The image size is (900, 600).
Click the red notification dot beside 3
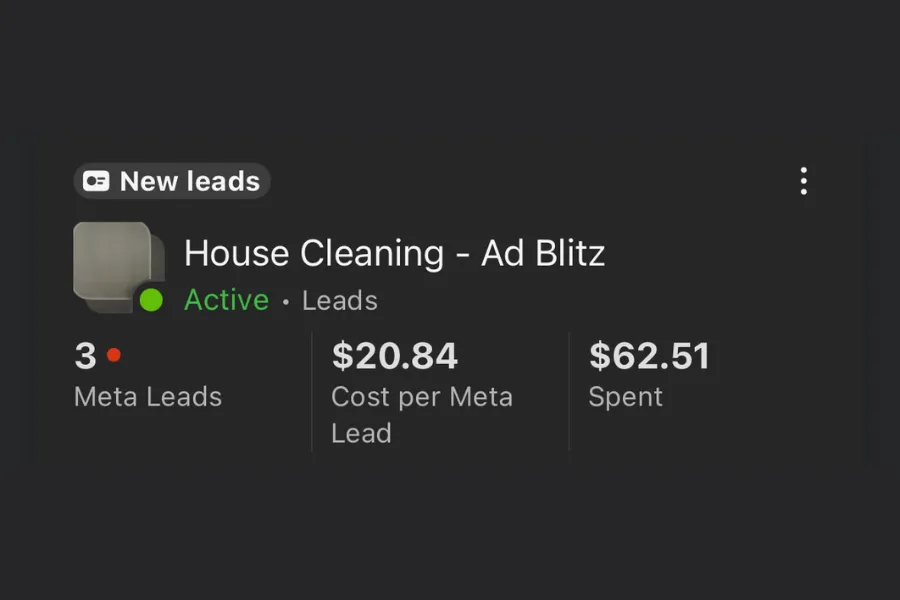click(x=113, y=354)
